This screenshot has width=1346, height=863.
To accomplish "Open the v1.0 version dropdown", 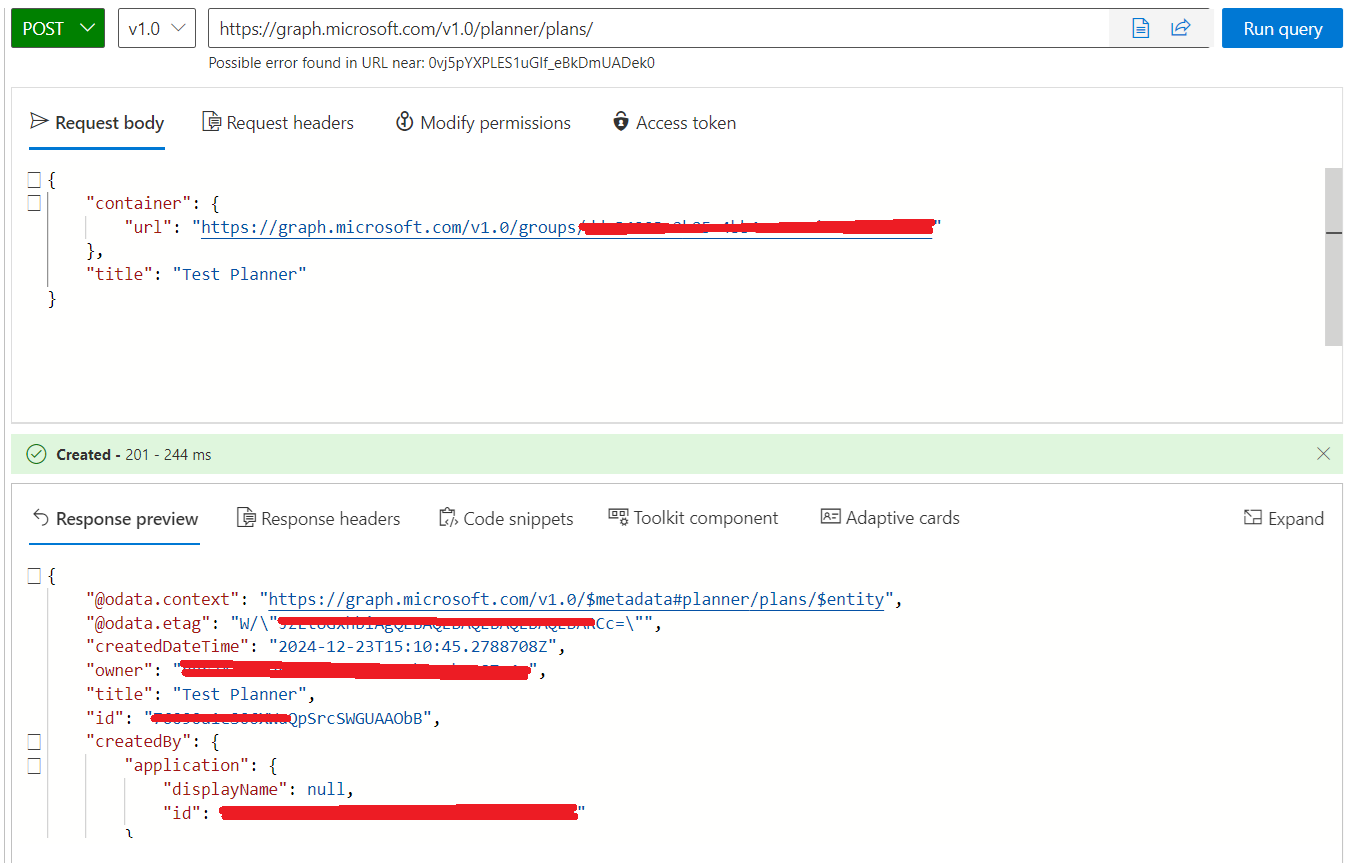I will [x=157, y=29].
